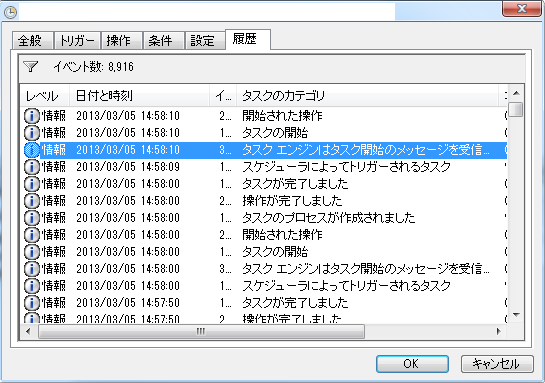Sort by the 日付と時刻 column header
The width and height of the screenshot is (545, 383).
point(139,96)
